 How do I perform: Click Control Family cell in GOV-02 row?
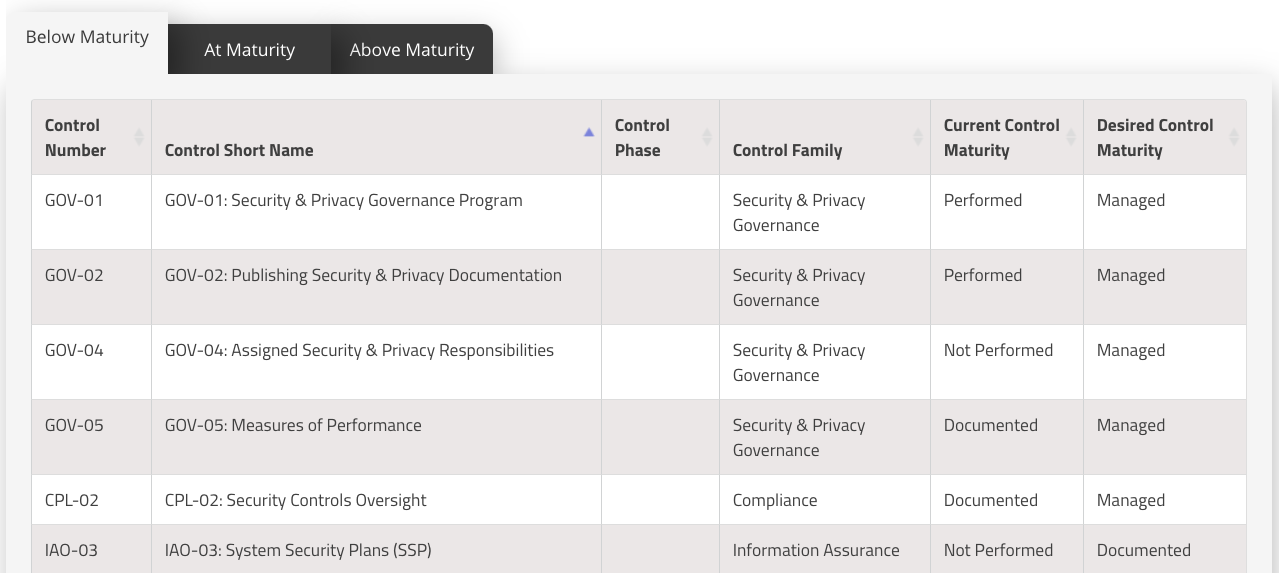pos(825,287)
